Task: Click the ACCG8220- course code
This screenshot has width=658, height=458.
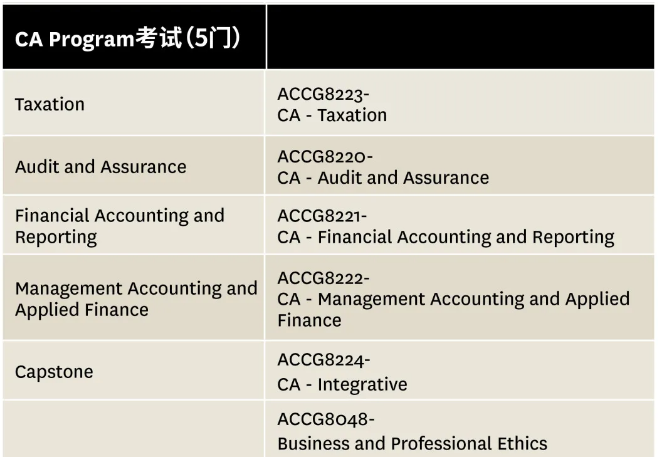Action: click(325, 157)
